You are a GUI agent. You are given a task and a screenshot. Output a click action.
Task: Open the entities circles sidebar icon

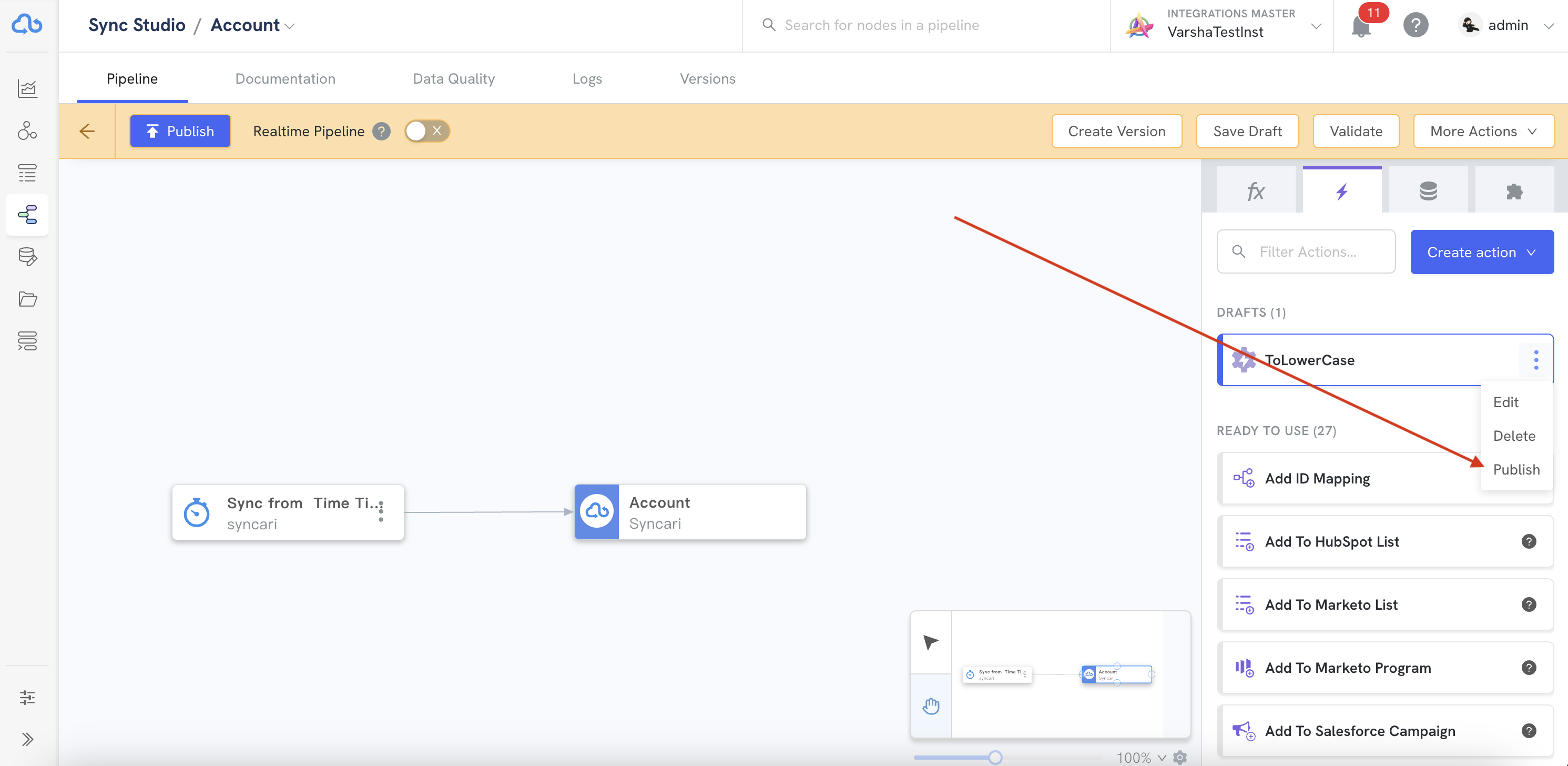pos(27,130)
